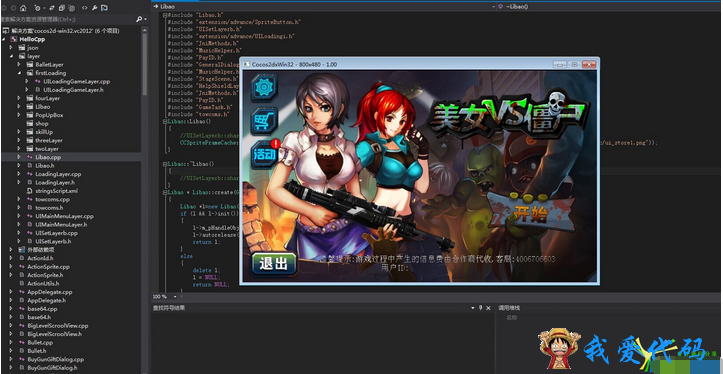This screenshot has height=374, width=723.
Task: Expand the json folder
Action: pos(11,47)
